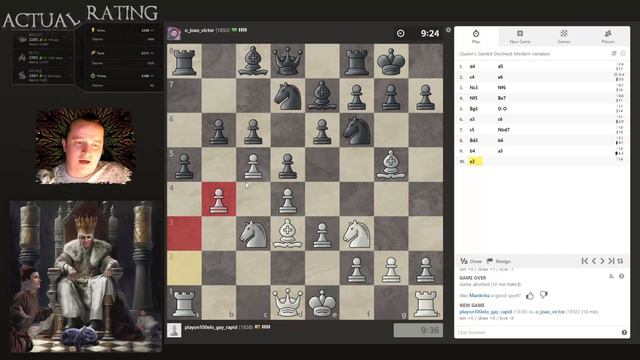Open the Games tab
Image resolution: width=640 pixels, height=360 pixels.
click(x=564, y=36)
